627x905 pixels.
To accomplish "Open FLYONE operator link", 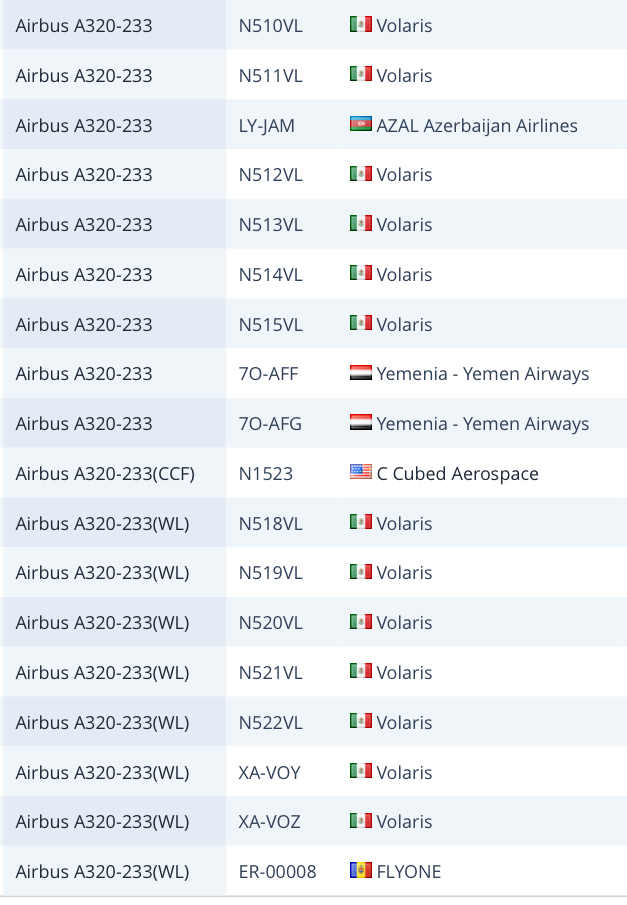I will [408, 872].
